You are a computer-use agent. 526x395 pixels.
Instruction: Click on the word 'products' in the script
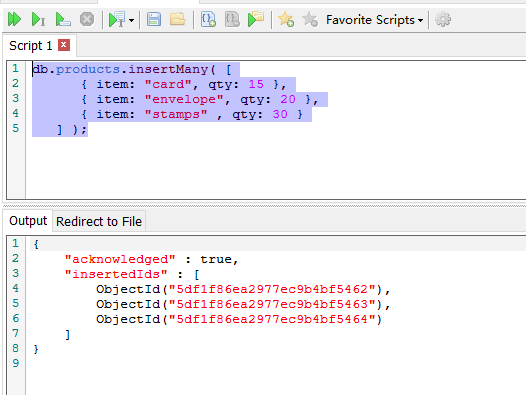(88, 69)
